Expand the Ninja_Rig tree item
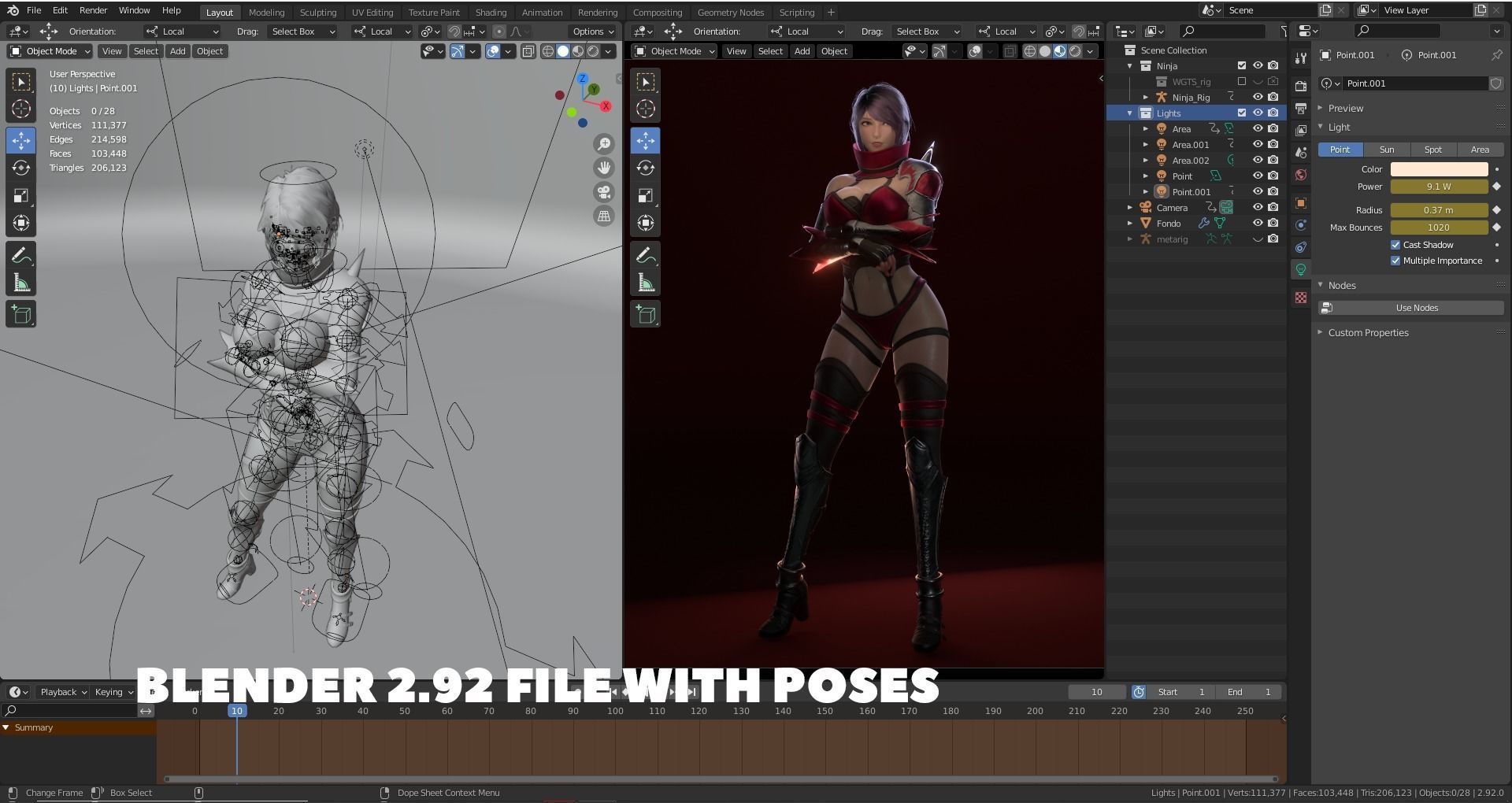Screen dimensions: 1512x803 (x=1146, y=98)
